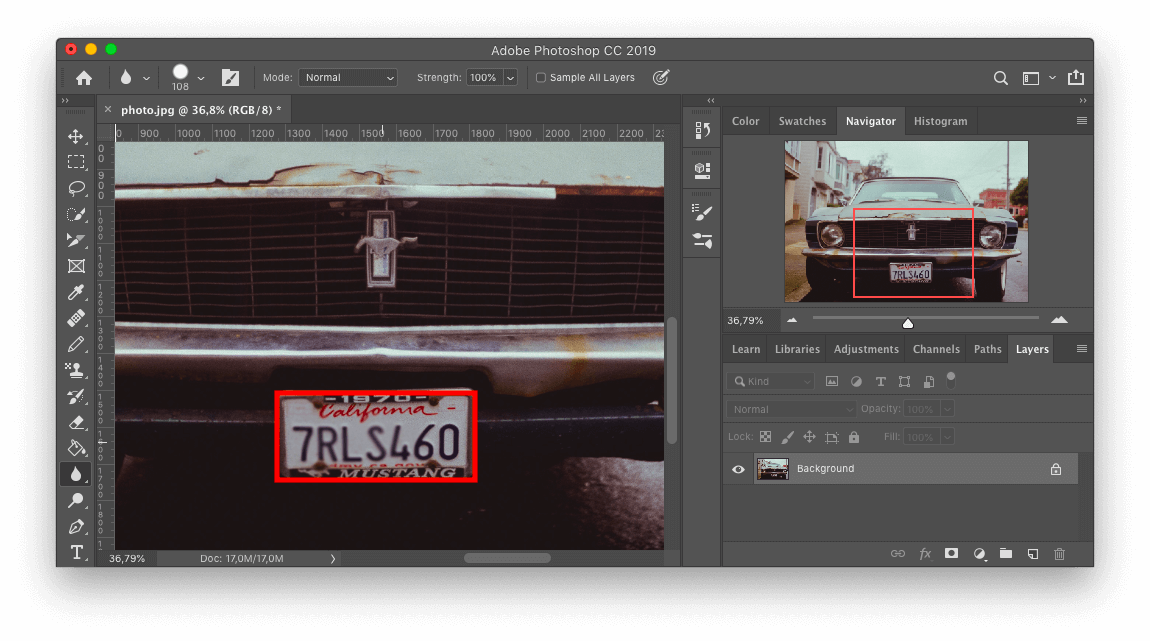Select the Quick Selection tool
This screenshot has height=641, width=1150.
click(x=76, y=214)
